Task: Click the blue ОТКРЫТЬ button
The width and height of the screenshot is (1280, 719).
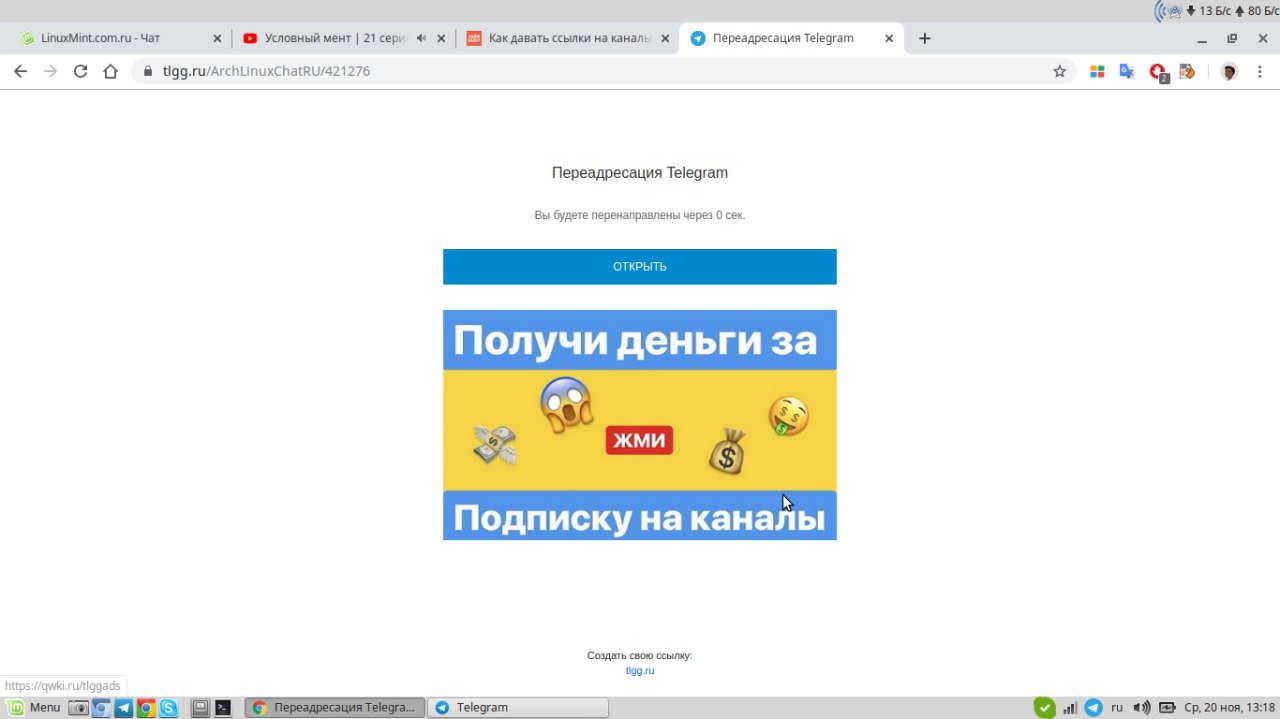Action: pos(640,267)
